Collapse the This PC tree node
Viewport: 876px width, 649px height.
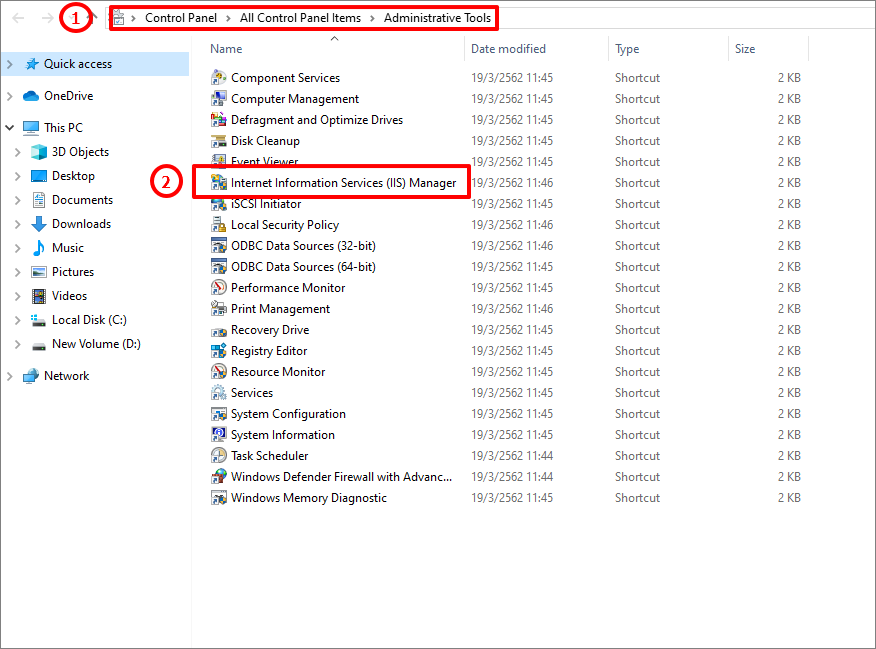(x=9, y=128)
